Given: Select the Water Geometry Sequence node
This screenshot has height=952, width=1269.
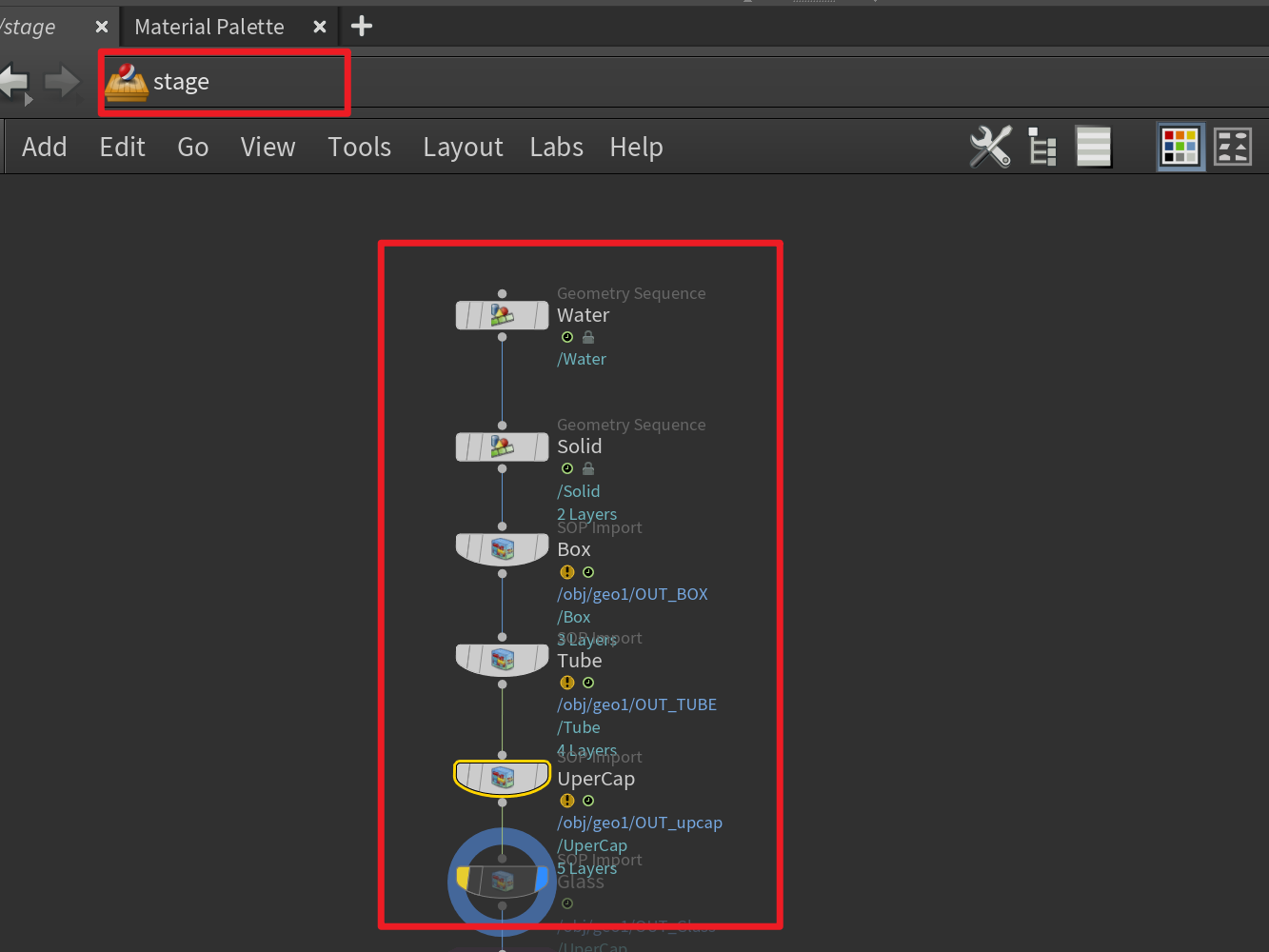Looking at the screenshot, I should click(503, 315).
